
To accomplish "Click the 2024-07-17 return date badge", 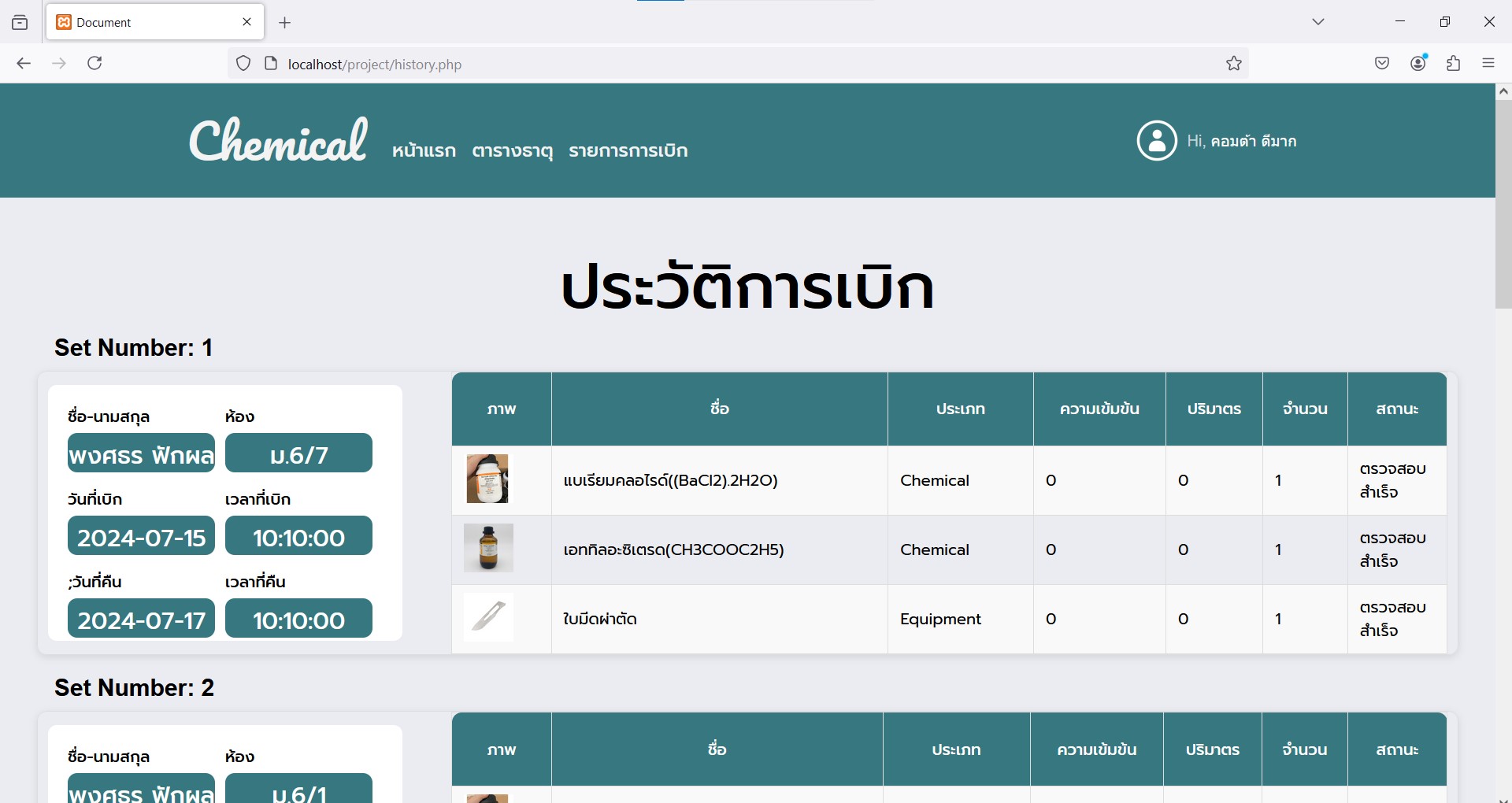I will [141, 618].
